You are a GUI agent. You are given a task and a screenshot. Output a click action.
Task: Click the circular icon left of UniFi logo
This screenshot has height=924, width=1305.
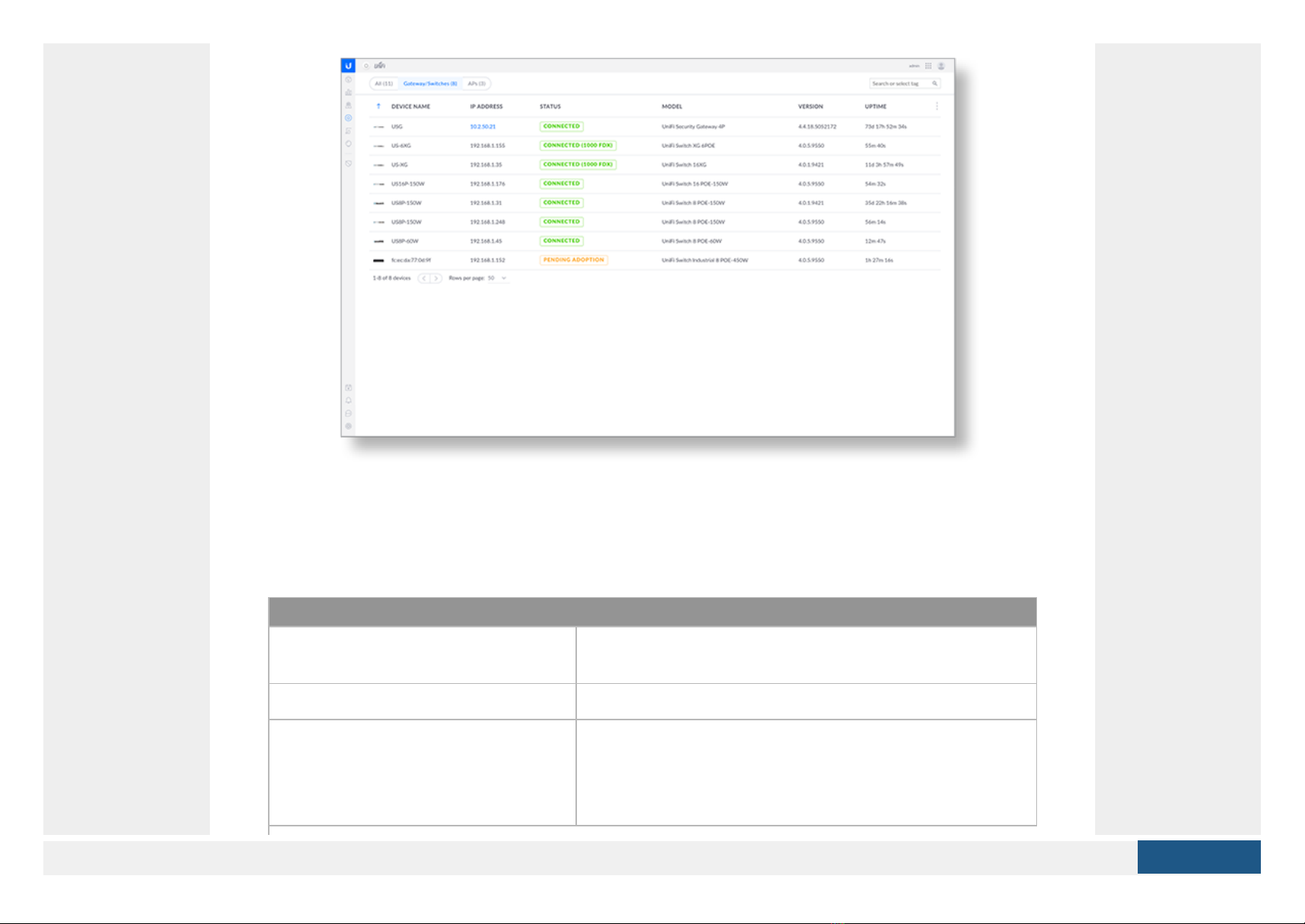click(366, 66)
